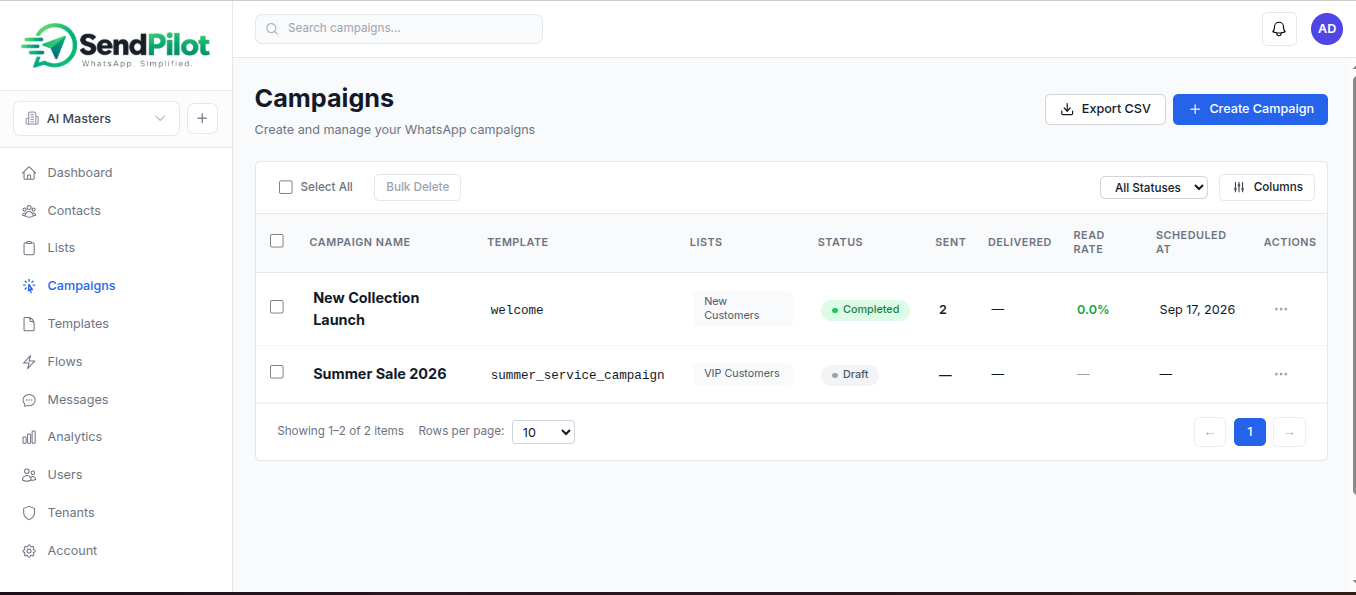
Task: Click the Create Campaign button
Action: pyautogui.click(x=1250, y=109)
